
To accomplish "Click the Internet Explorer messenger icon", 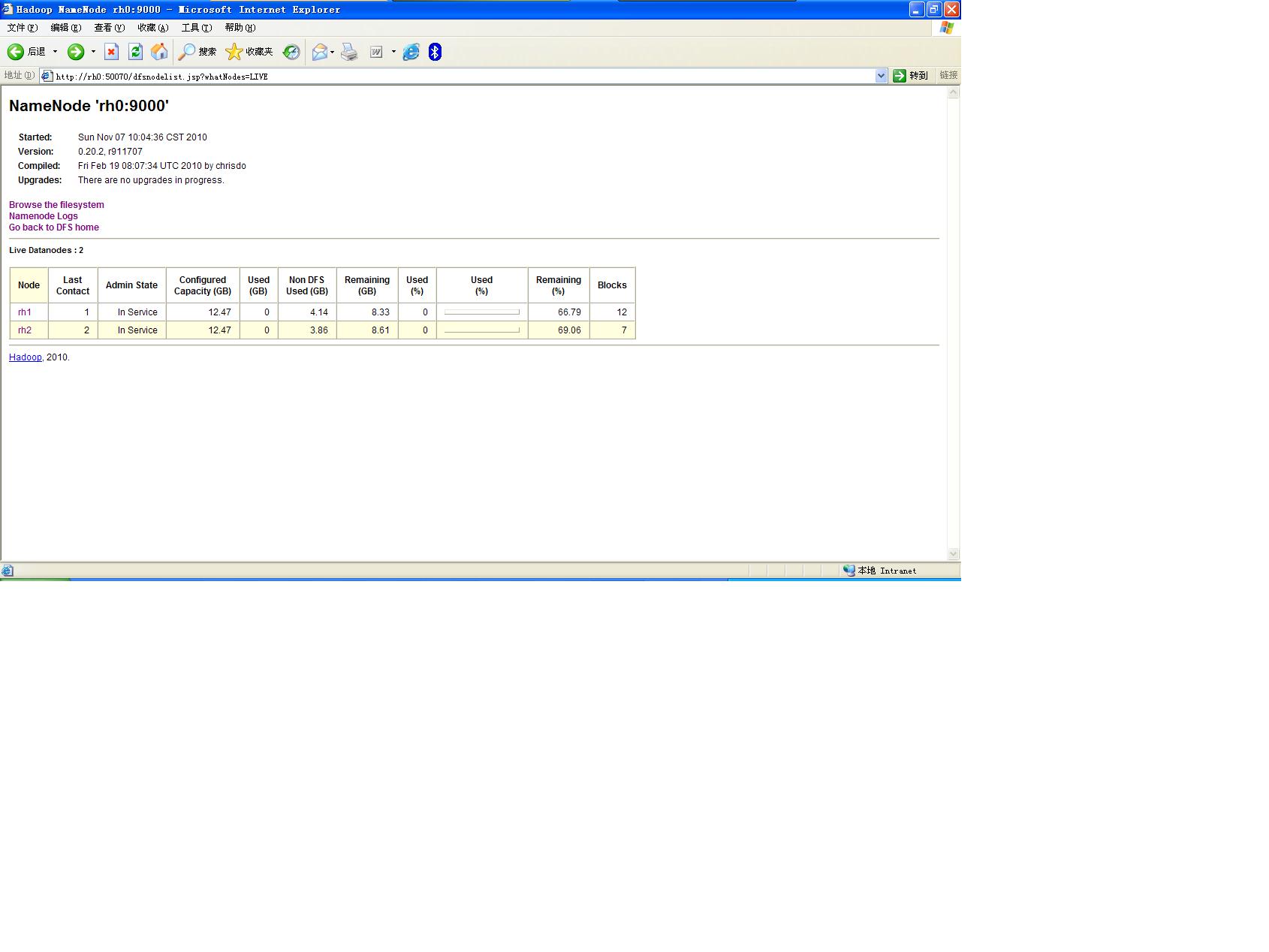I will [411, 52].
